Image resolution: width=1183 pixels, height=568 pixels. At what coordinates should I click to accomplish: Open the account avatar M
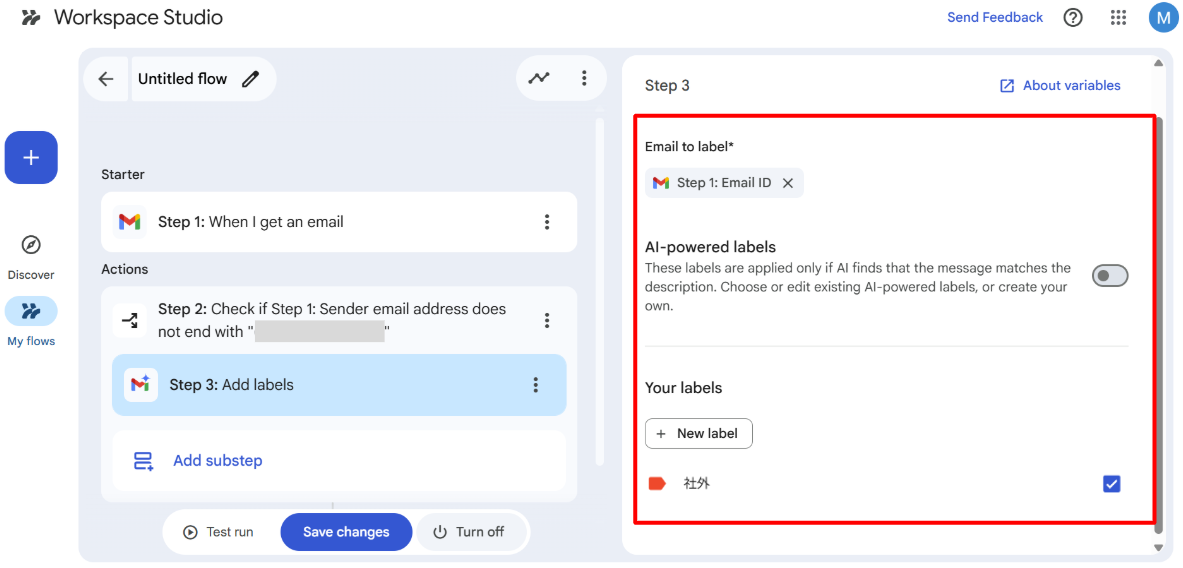[x=1163, y=17]
